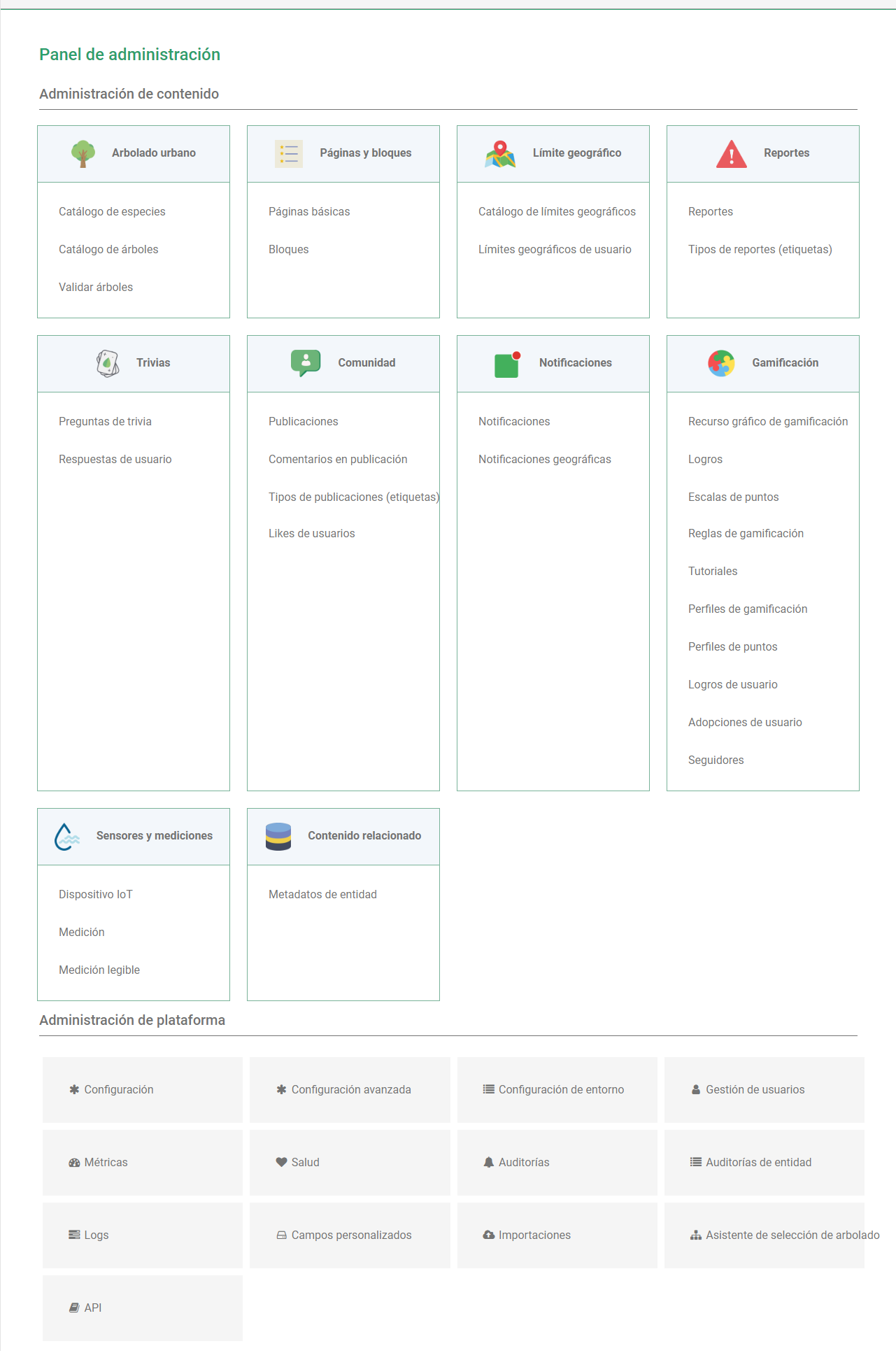The image size is (896, 1353).
Task: Open Preguntas de trivia
Action: tap(105, 421)
